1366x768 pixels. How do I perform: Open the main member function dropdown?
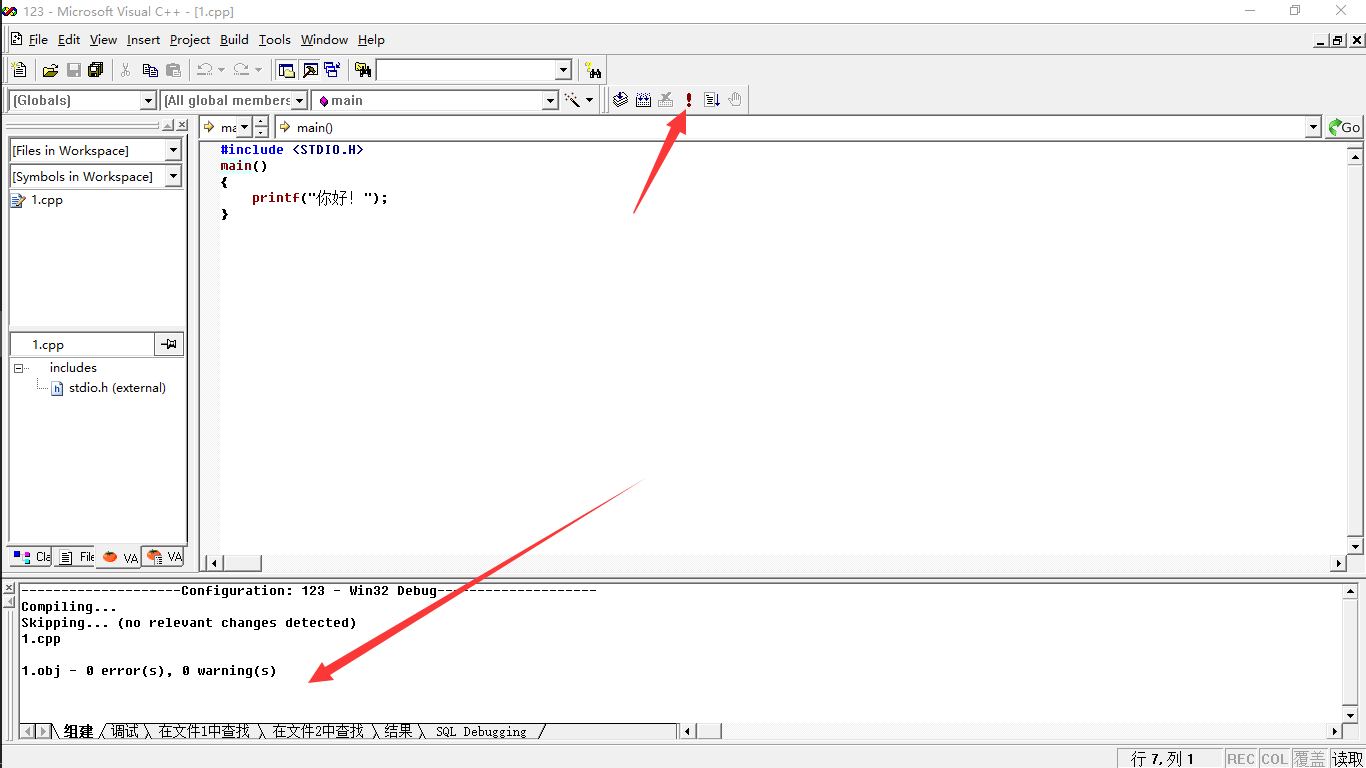pos(550,100)
